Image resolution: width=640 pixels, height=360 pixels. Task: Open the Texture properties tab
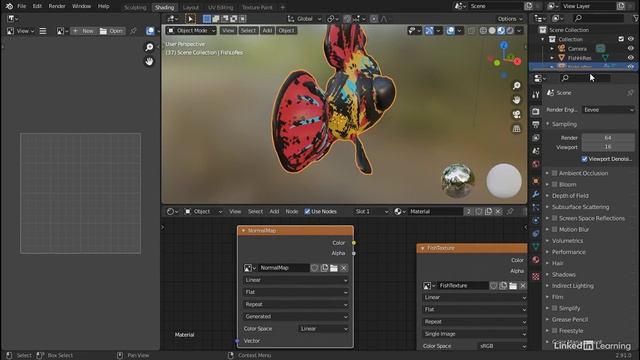(536, 276)
